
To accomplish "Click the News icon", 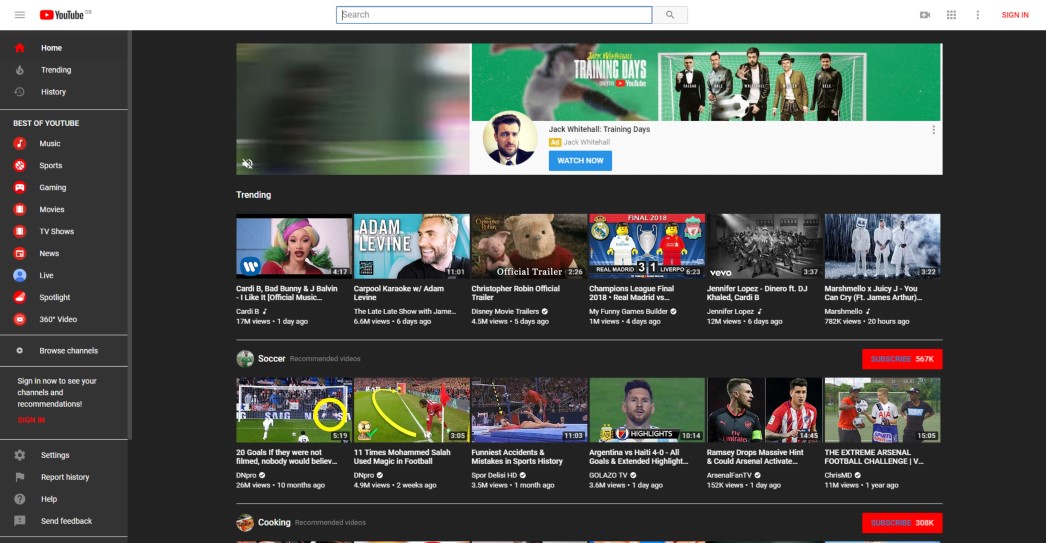I will [20, 253].
